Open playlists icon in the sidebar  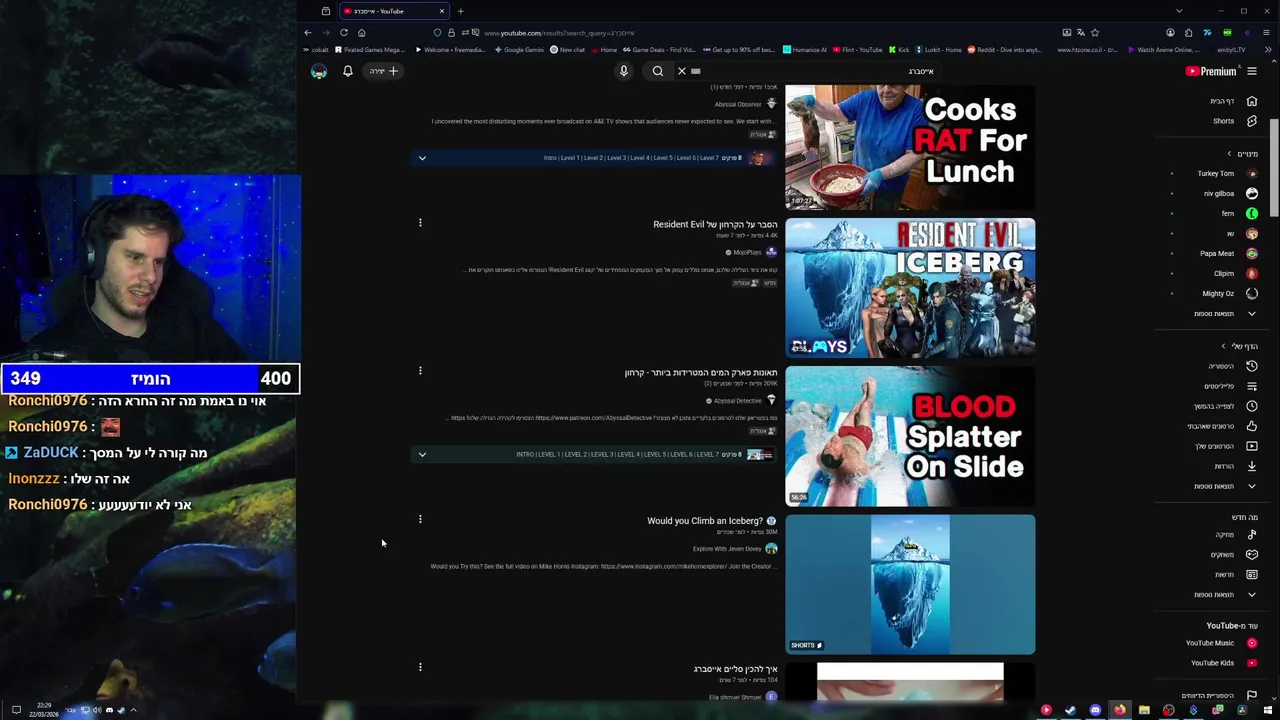click(1252, 386)
